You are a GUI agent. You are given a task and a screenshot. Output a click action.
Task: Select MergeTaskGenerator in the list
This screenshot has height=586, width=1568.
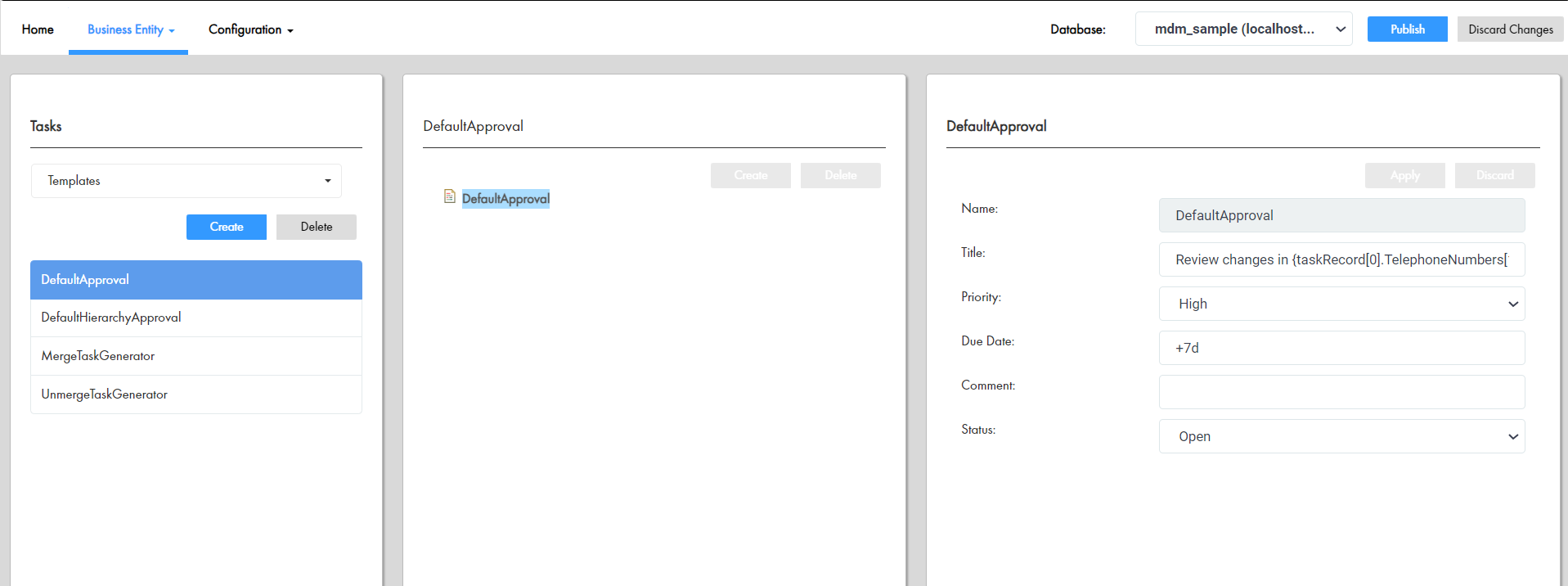[x=196, y=356]
